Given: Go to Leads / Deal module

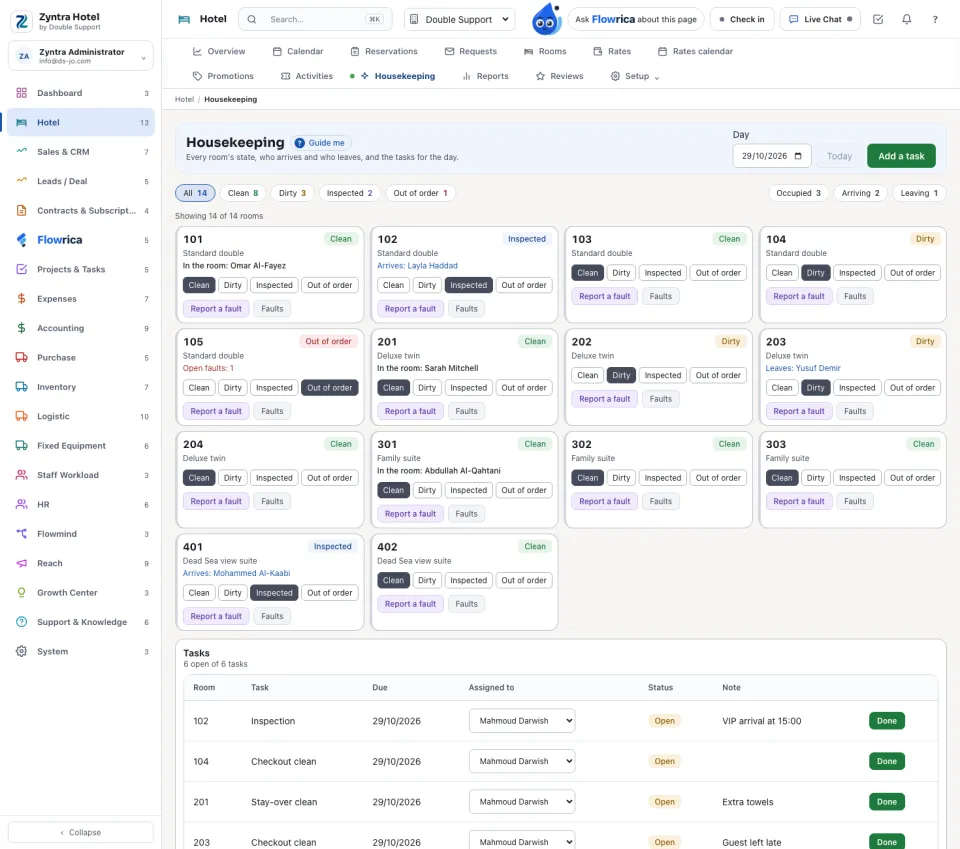Looking at the screenshot, I should (x=81, y=181).
